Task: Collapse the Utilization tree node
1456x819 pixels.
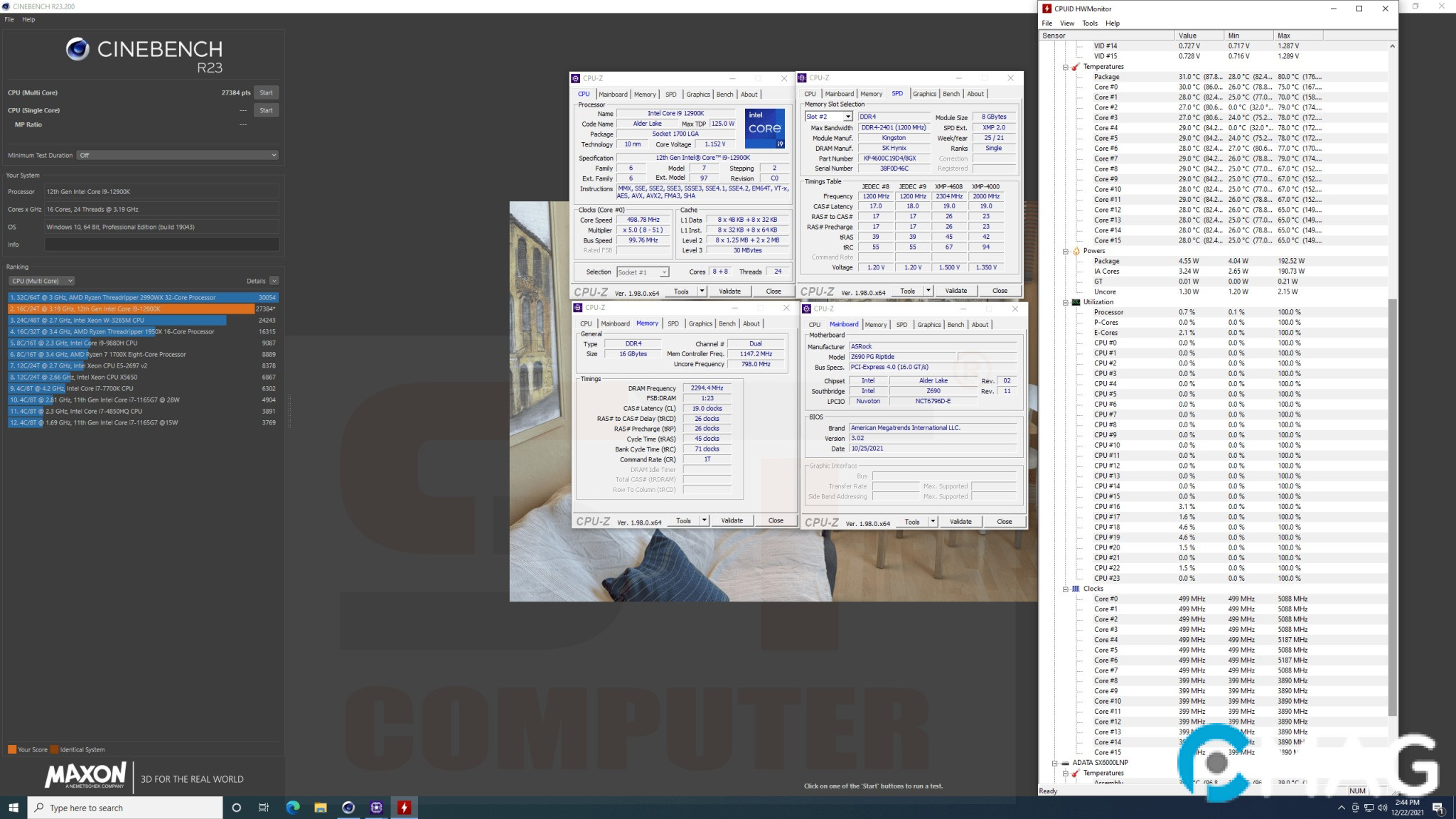Action: pyautogui.click(x=1066, y=302)
